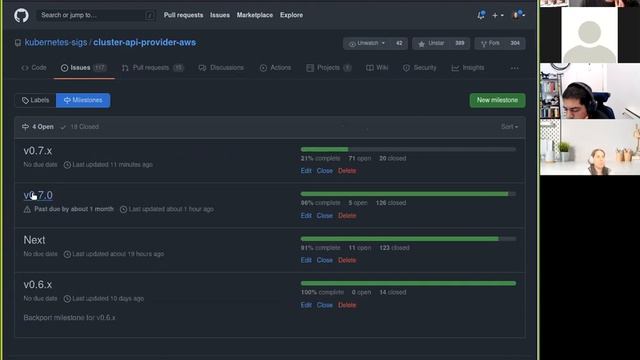Screen dimensions: 640x360
Task: Close the v0.7.0 milestone
Action: click(325, 216)
